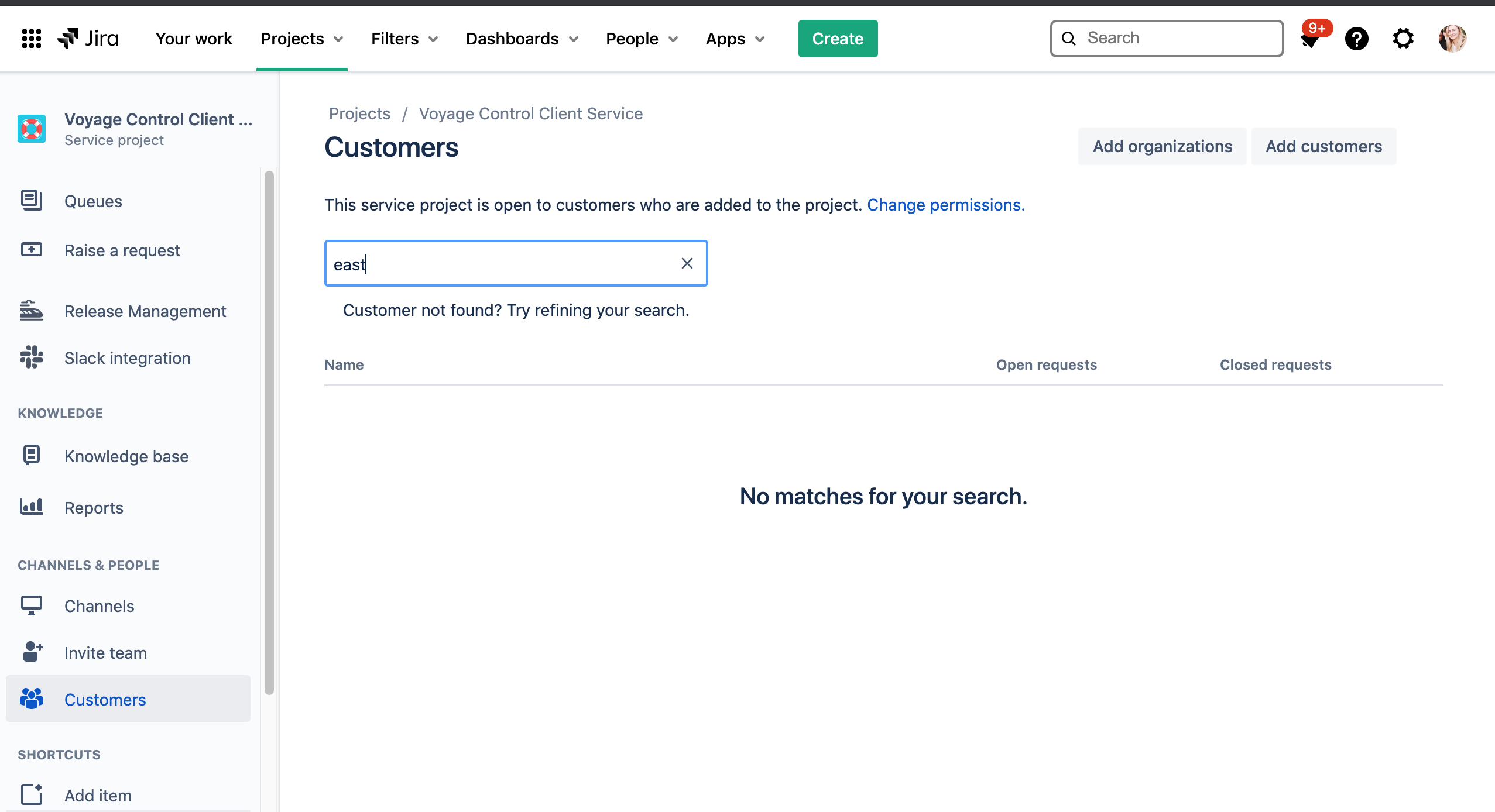The width and height of the screenshot is (1495, 812).
Task: Open the settings gear icon
Action: (x=1403, y=39)
